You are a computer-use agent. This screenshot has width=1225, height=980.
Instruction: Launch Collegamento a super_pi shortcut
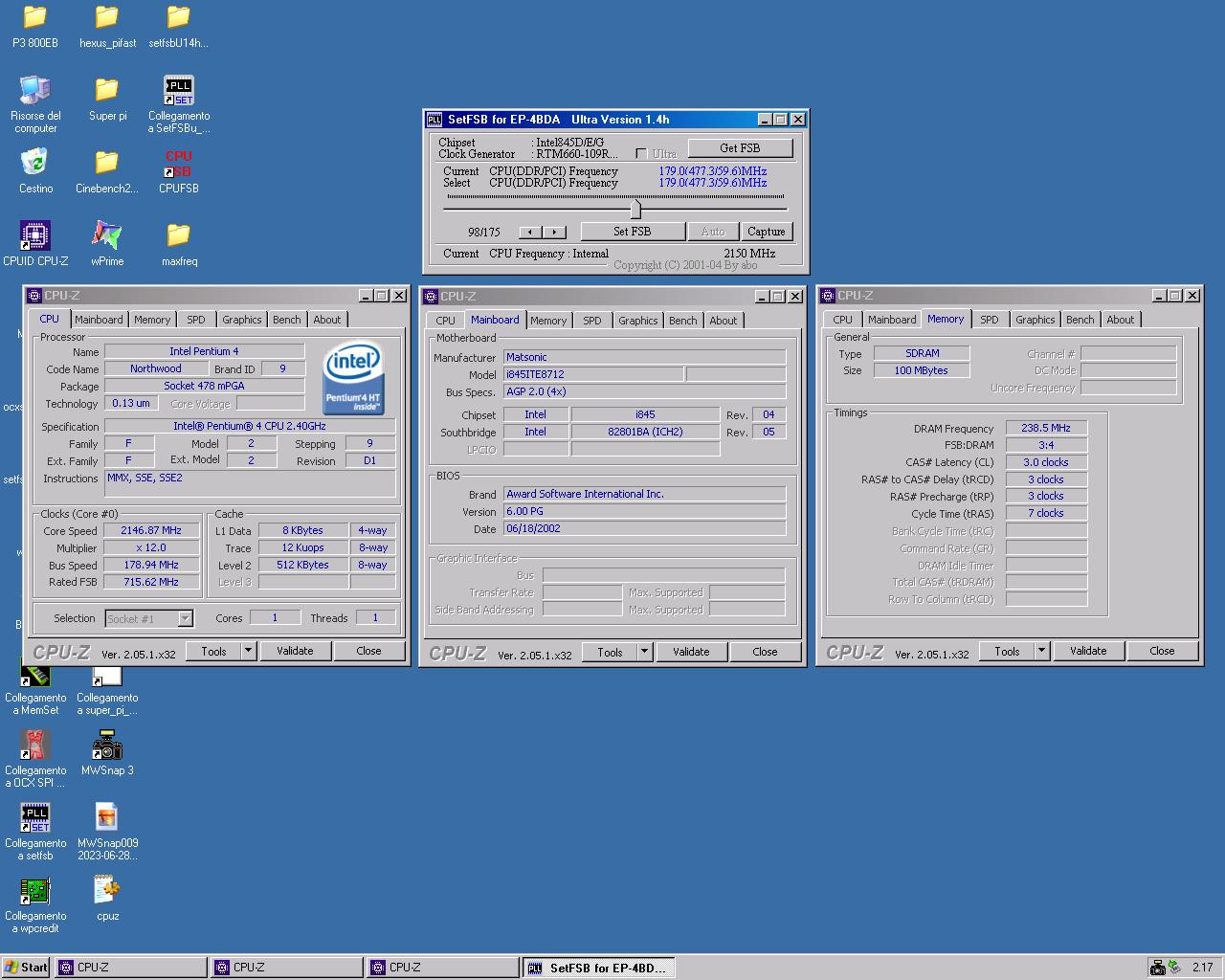coord(107,674)
